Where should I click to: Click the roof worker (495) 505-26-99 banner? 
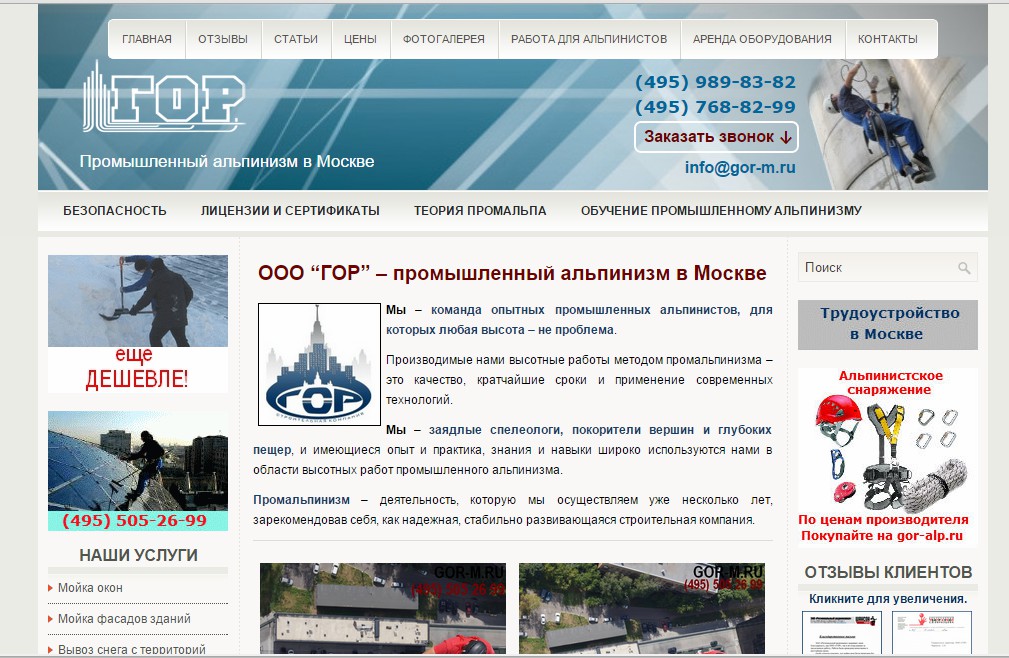coord(138,471)
